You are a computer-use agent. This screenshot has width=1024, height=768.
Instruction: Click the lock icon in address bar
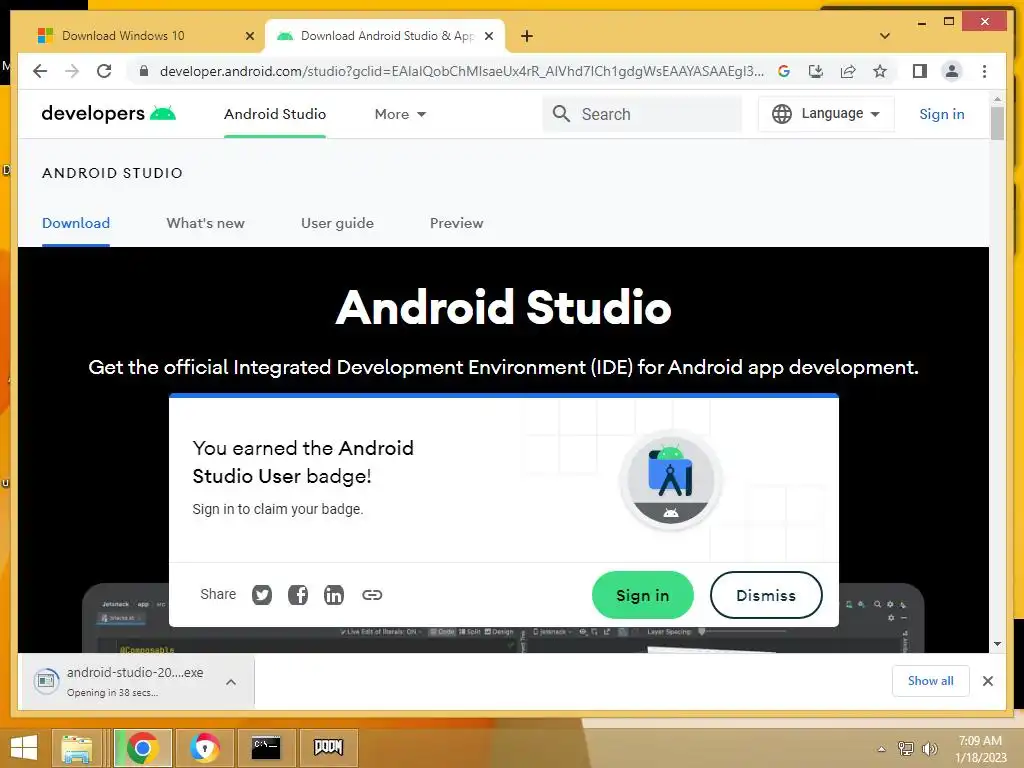pyautogui.click(x=144, y=71)
